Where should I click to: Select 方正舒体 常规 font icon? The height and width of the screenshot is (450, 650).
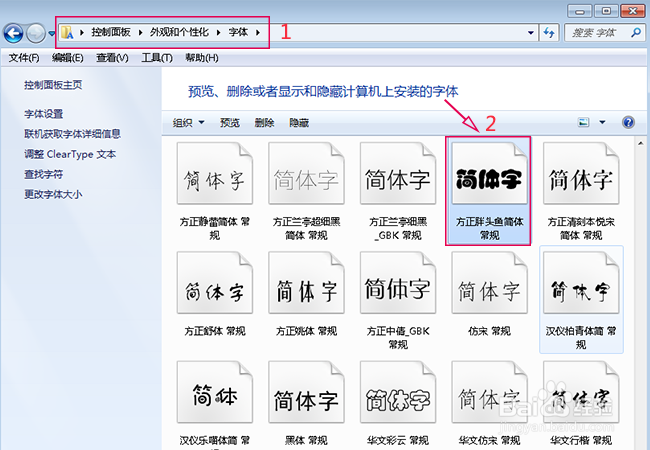click(215, 283)
